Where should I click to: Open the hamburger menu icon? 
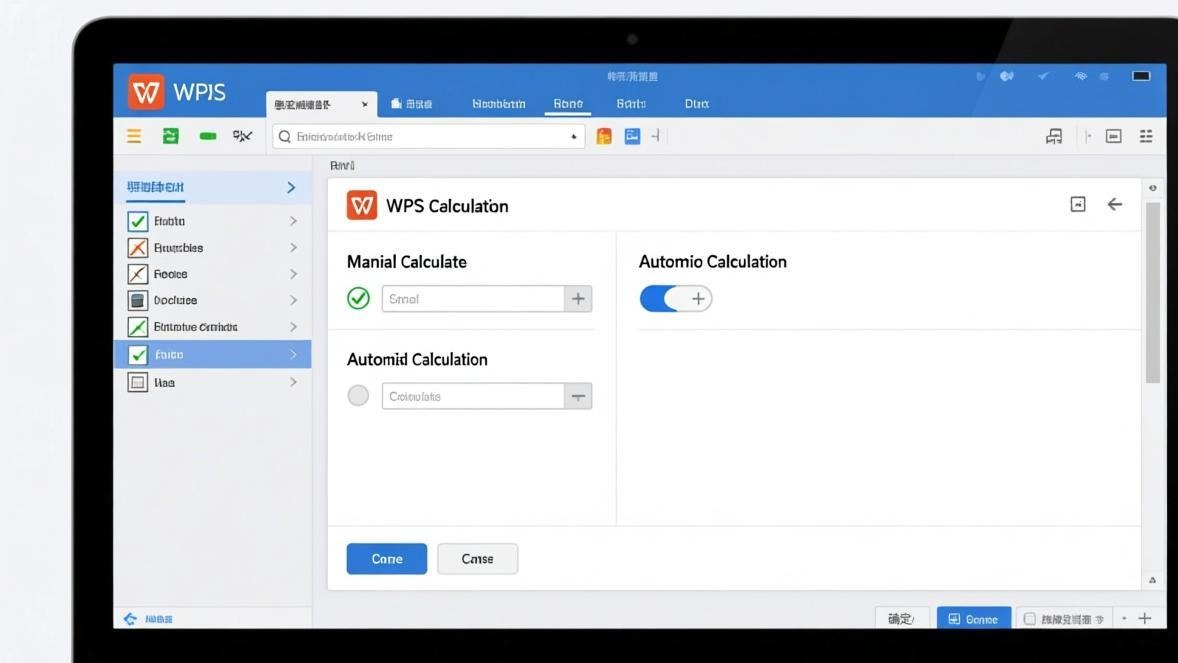pos(134,136)
